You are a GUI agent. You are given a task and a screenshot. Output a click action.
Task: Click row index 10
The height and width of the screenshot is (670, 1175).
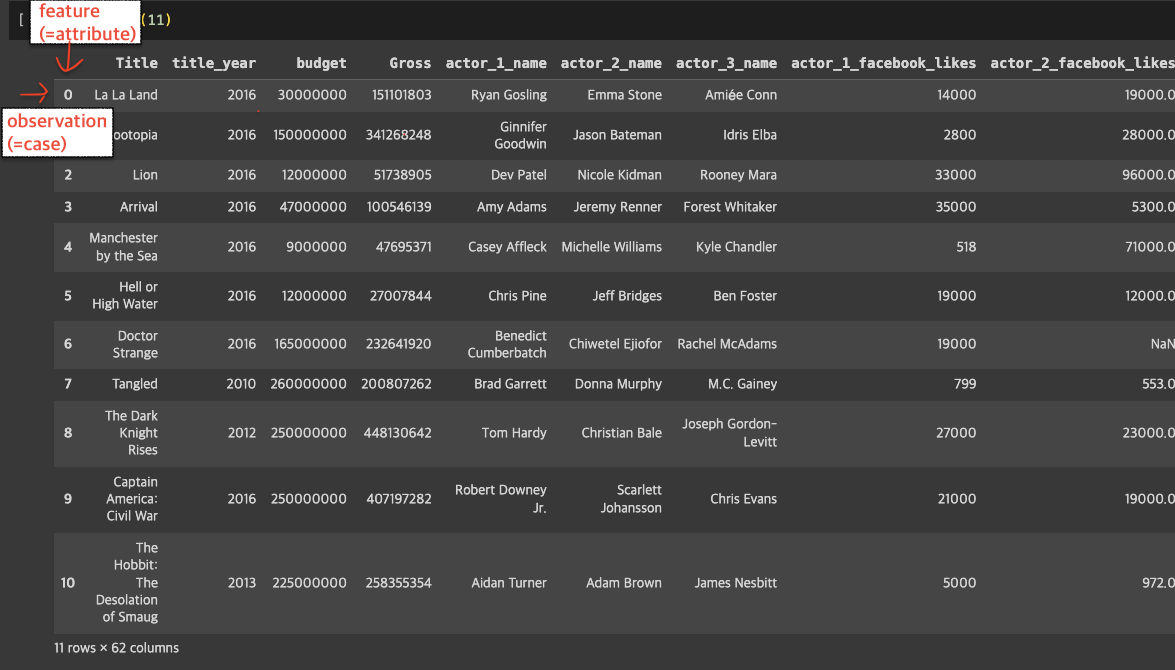point(67,582)
